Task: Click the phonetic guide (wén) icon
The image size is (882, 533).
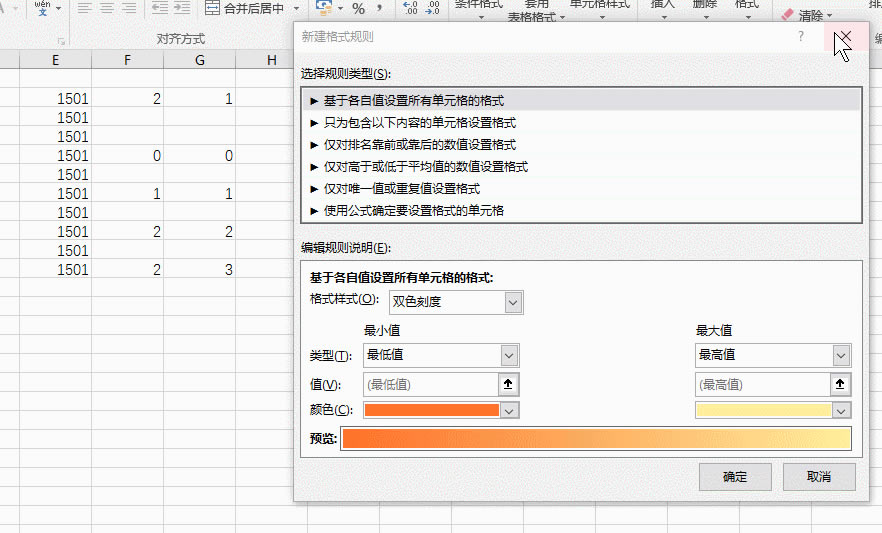Action: tap(43, 7)
